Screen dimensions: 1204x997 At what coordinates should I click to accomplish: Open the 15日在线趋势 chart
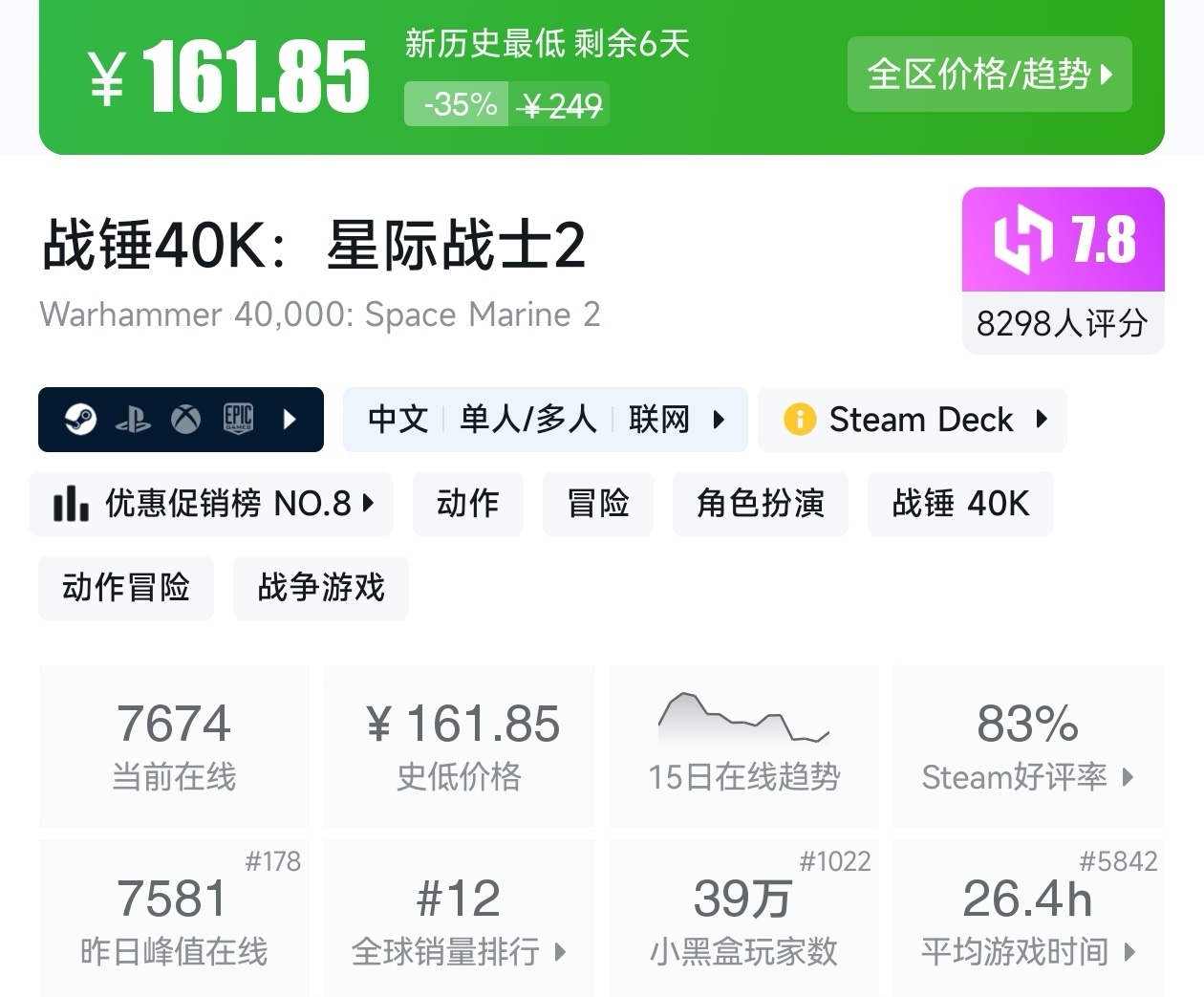[x=743, y=746]
